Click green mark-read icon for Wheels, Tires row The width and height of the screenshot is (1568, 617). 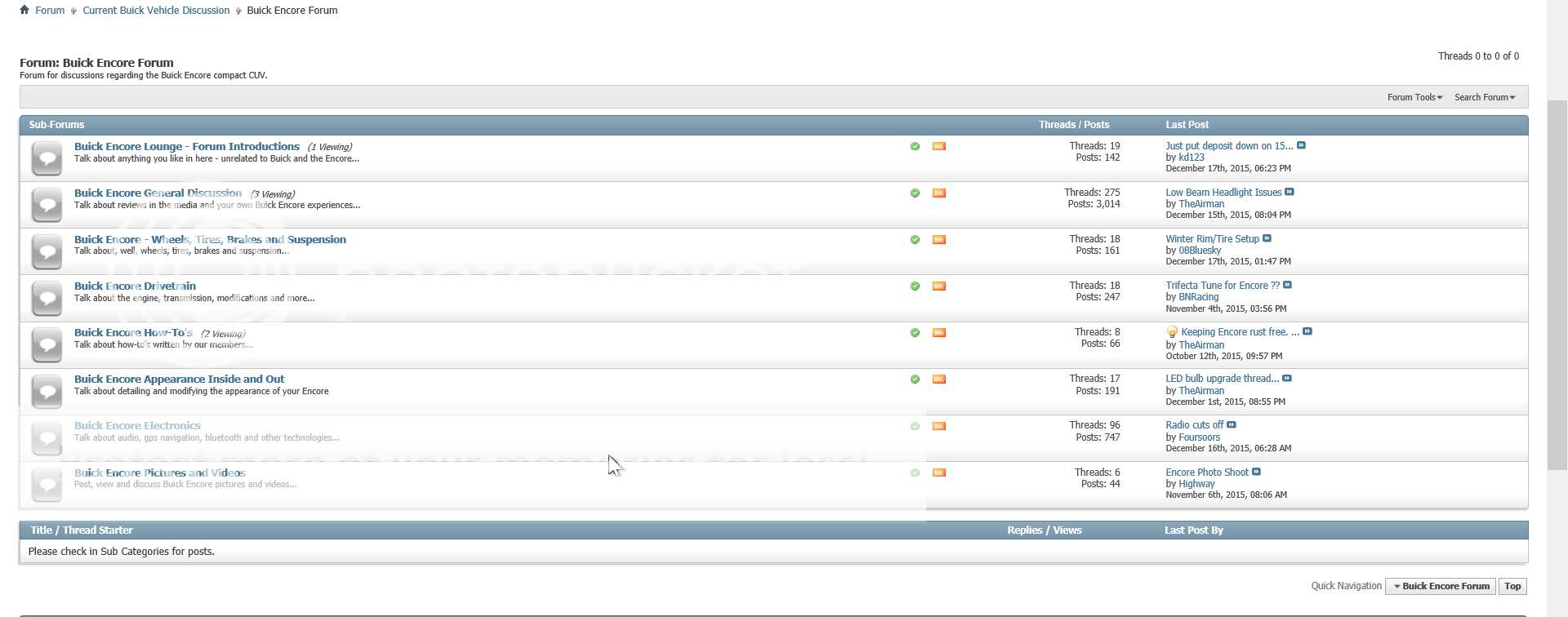tap(915, 239)
